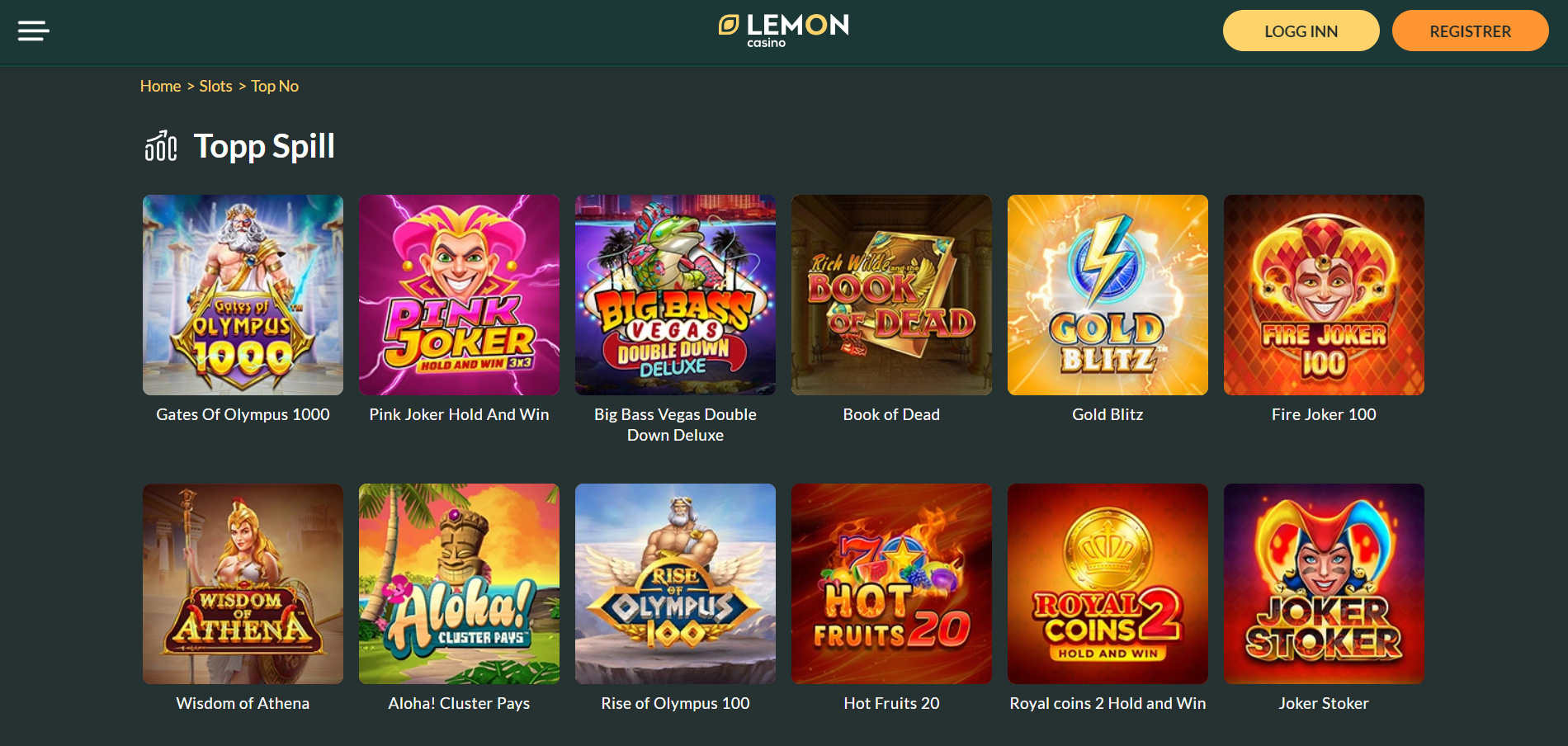The height and width of the screenshot is (746, 1568).
Task: Click the Lemon Casino logo
Action: click(784, 31)
